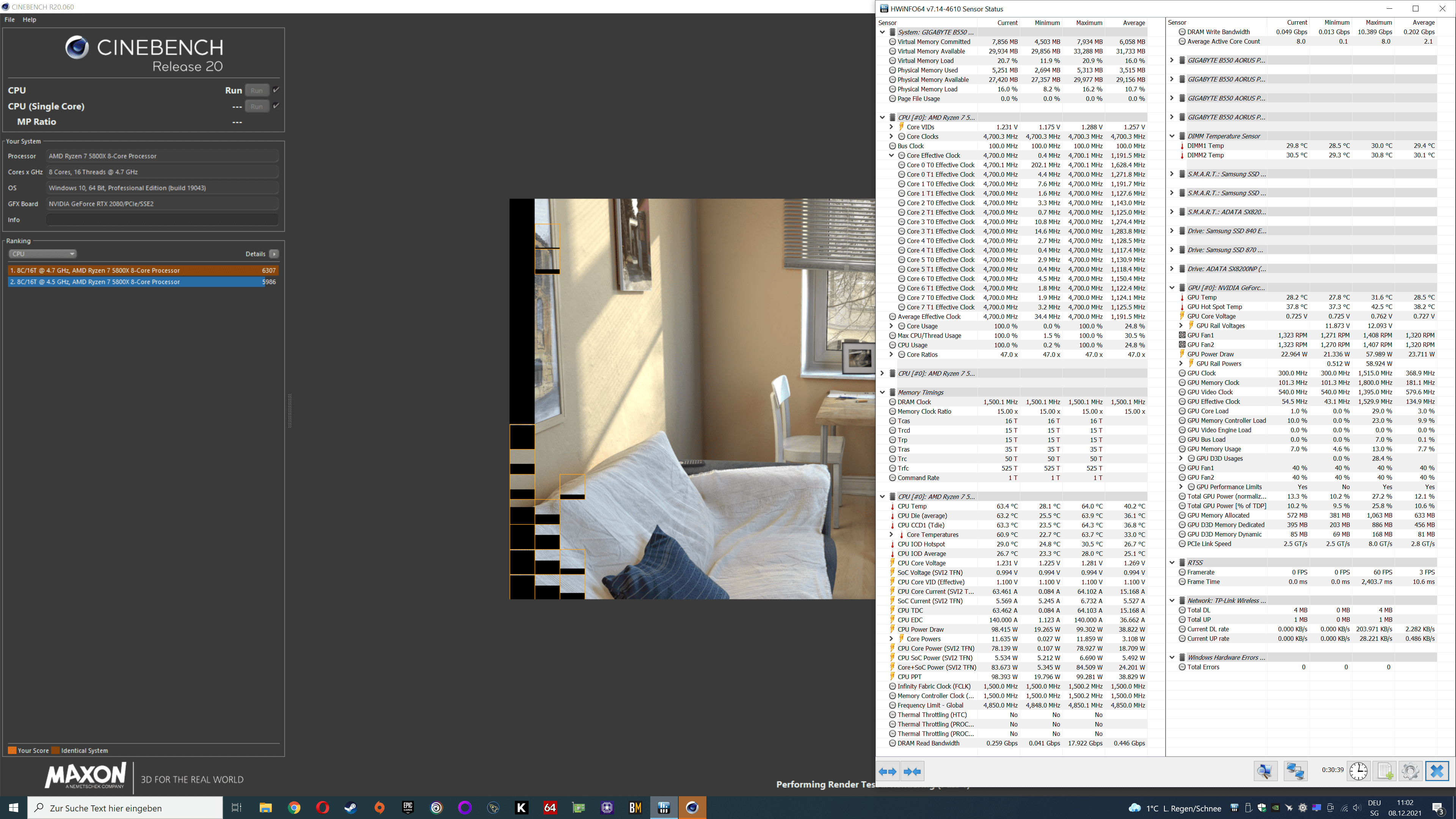Select the CPU Power Draw sensor row
Screen dimensions: 1456x819
[x=1017, y=630]
